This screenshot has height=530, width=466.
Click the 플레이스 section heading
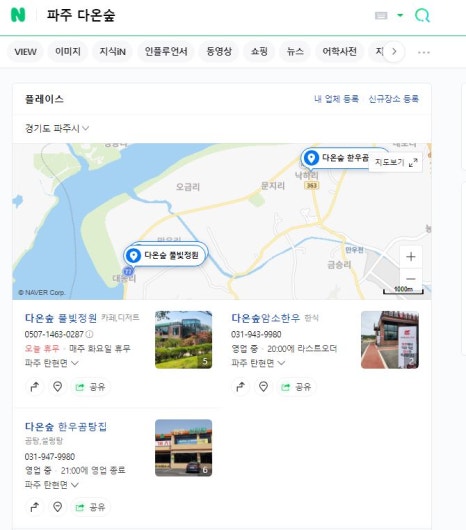(x=44, y=99)
